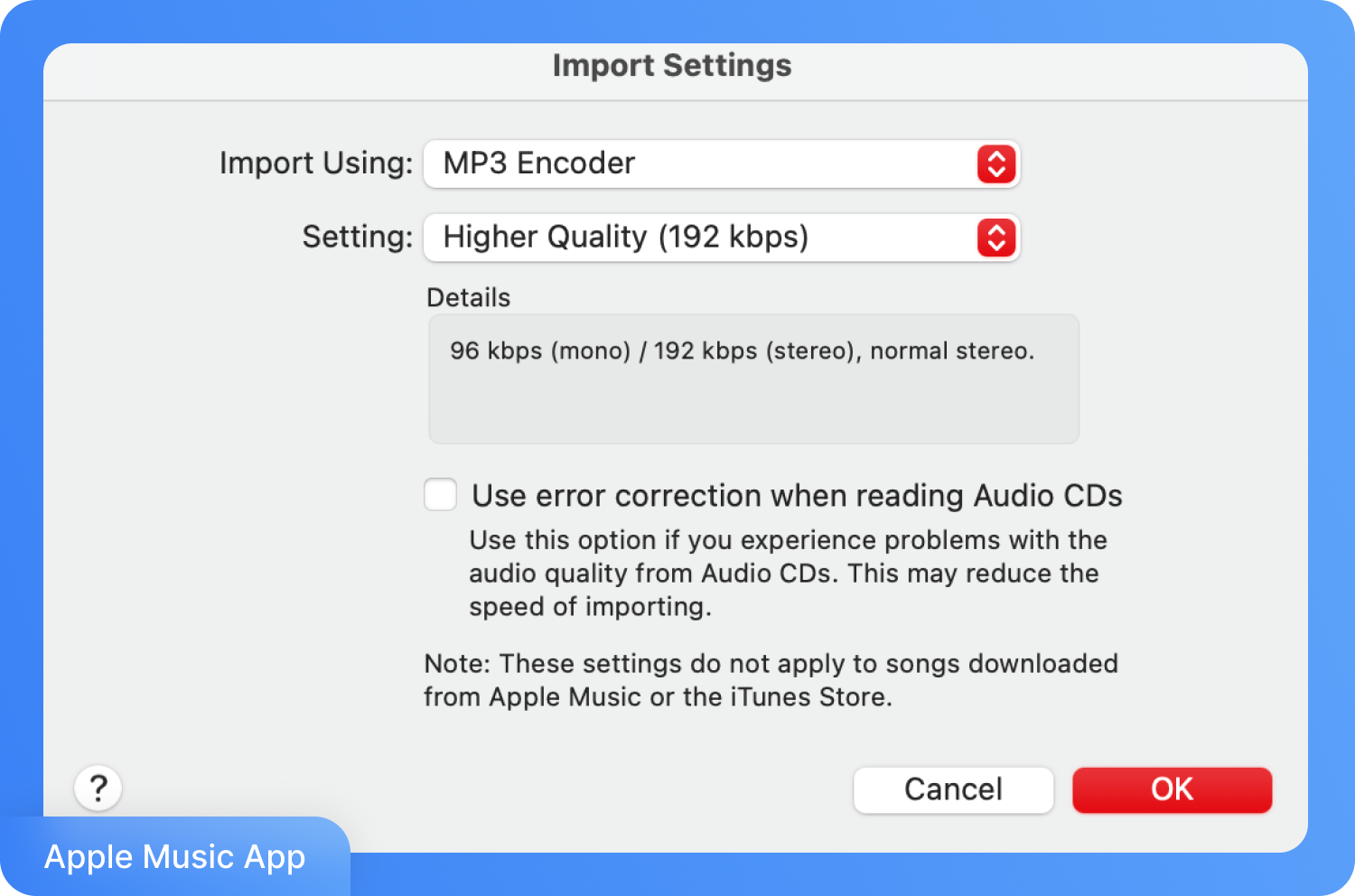
Task: Click the 'Setting:' label
Action: tap(358, 237)
